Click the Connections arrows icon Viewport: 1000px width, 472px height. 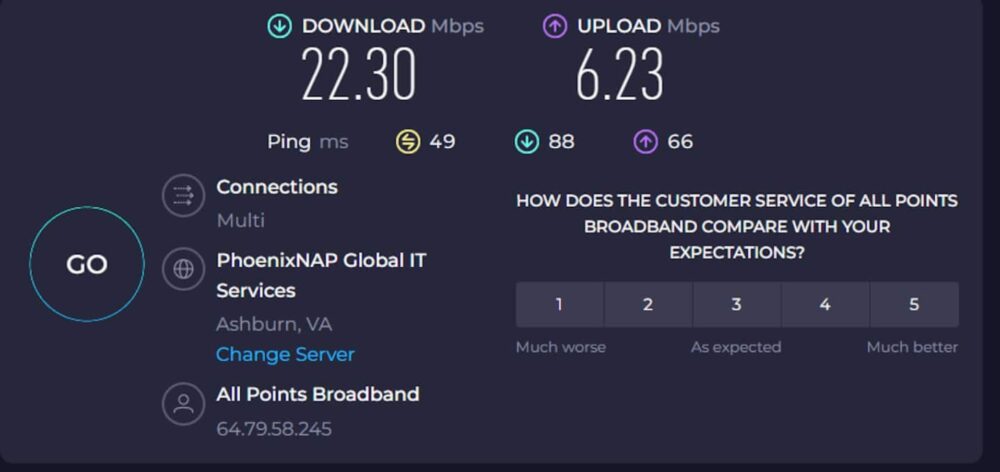click(x=184, y=196)
